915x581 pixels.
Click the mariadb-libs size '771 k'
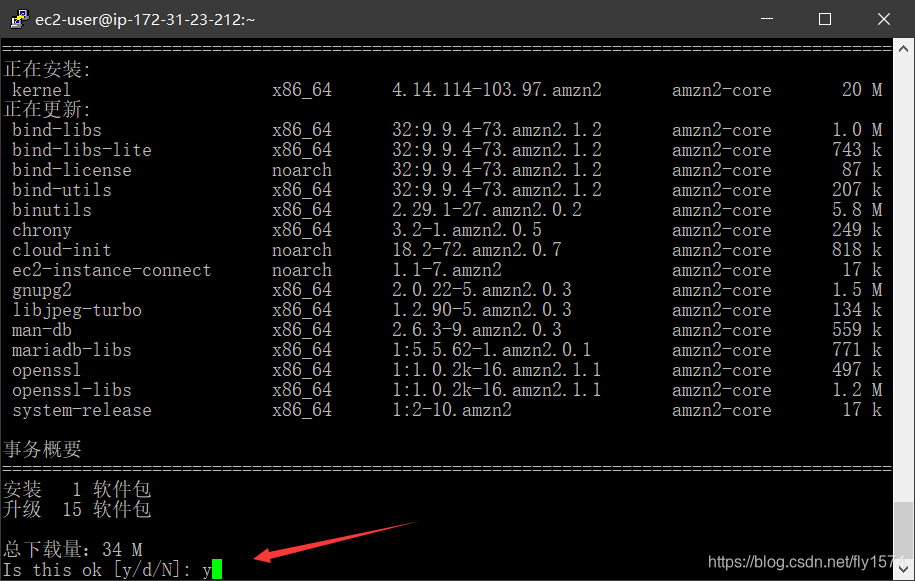[x=857, y=350]
